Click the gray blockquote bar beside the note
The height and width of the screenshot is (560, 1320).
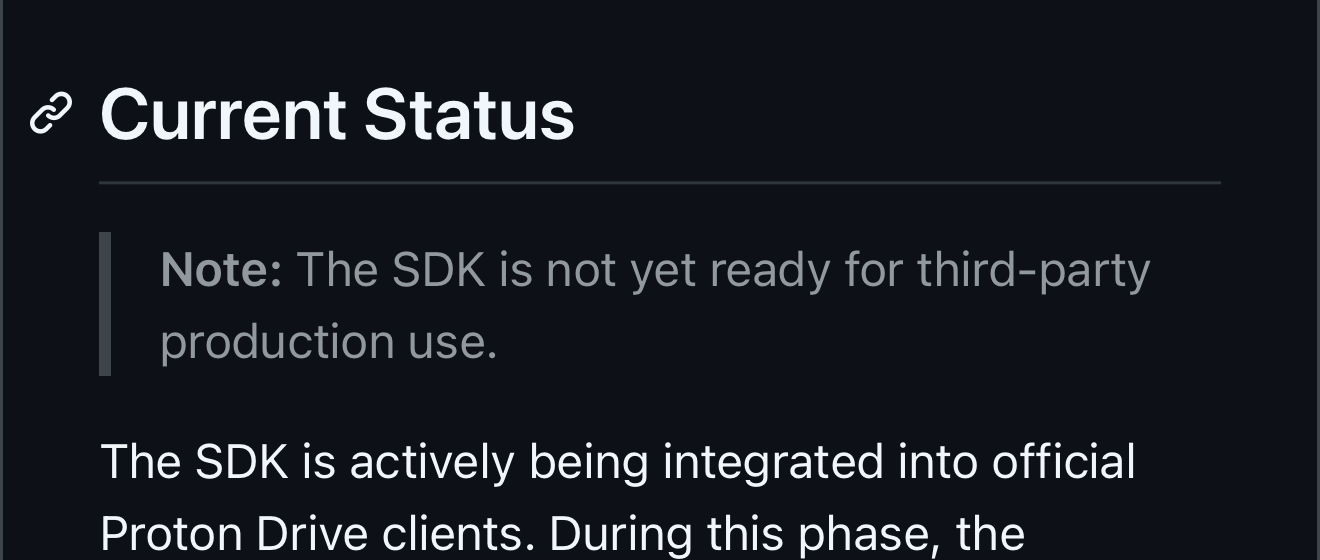tap(105, 304)
